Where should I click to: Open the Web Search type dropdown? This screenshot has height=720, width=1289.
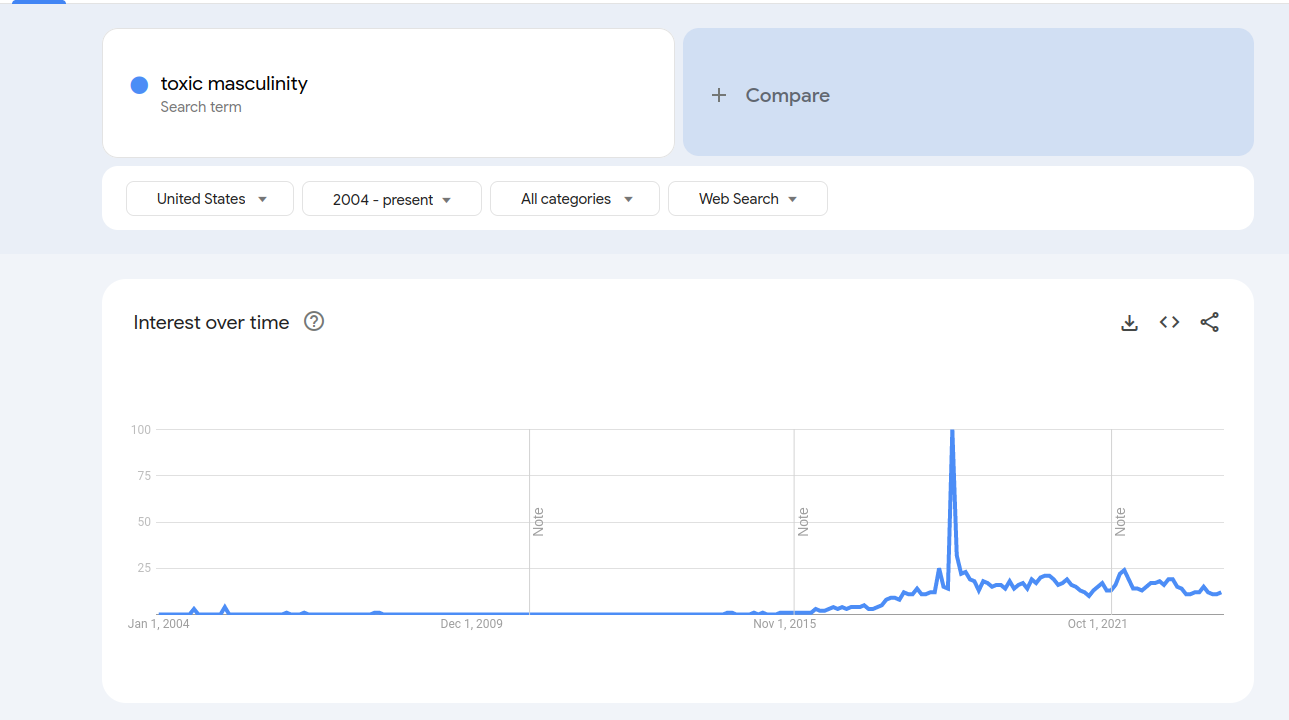tap(748, 198)
